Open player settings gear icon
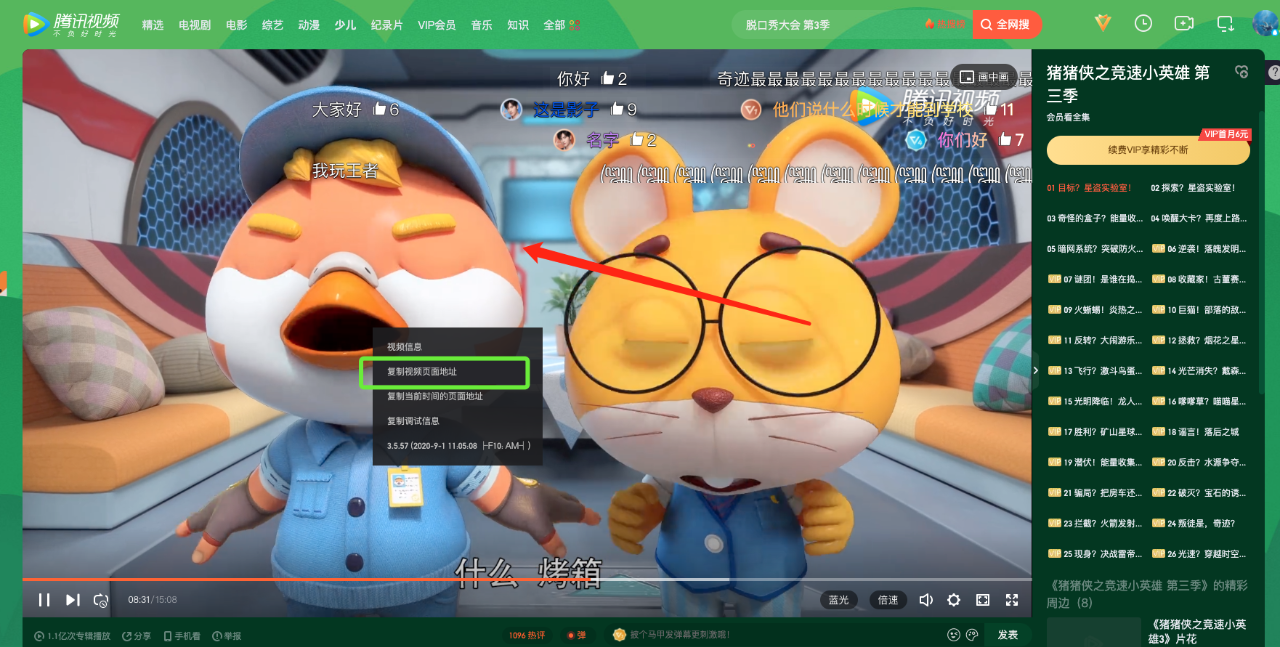This screenshot has height=647, width=1280. (954, 600)
